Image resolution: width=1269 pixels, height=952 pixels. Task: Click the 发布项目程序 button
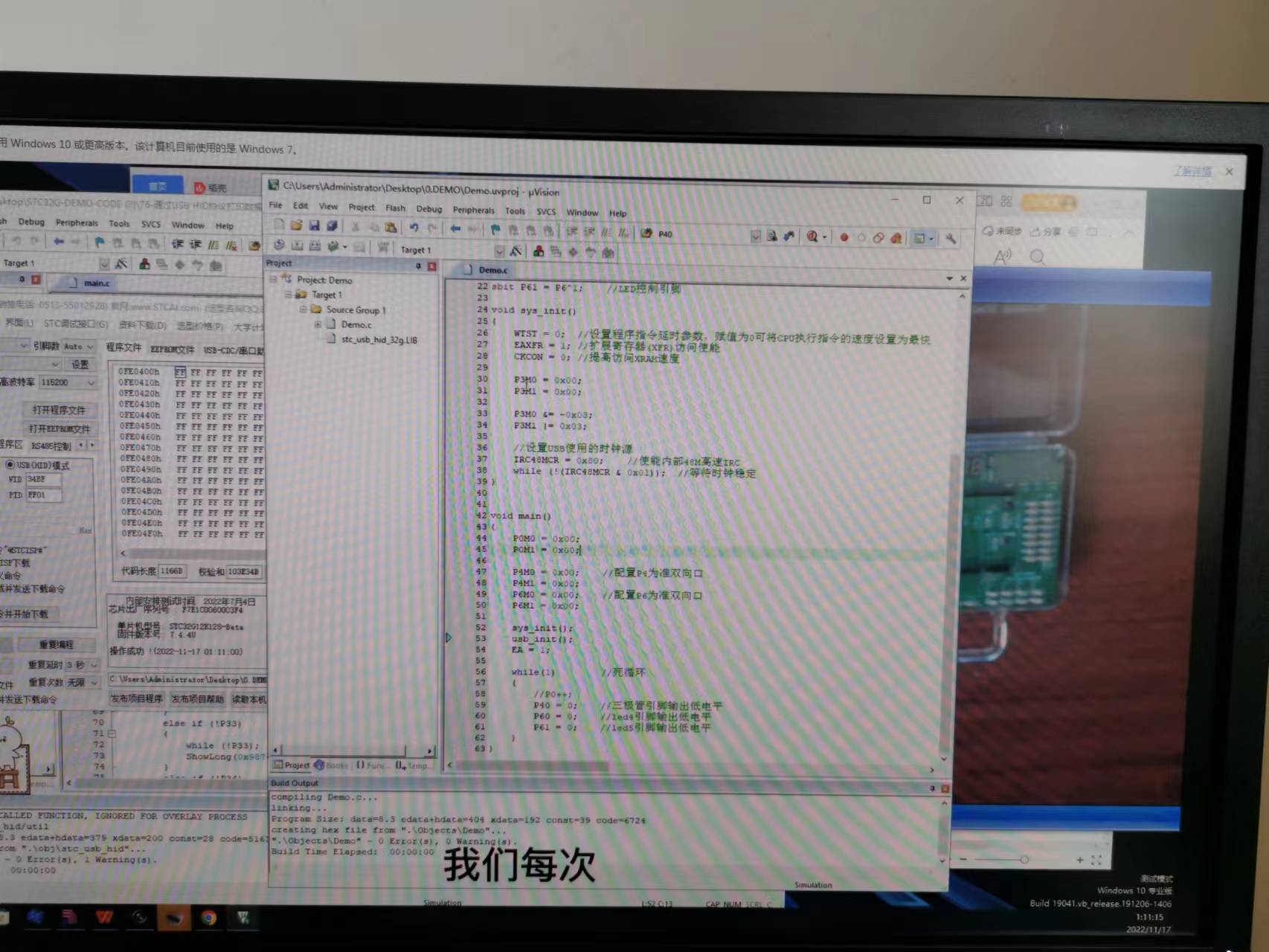[x=136, y=699]
